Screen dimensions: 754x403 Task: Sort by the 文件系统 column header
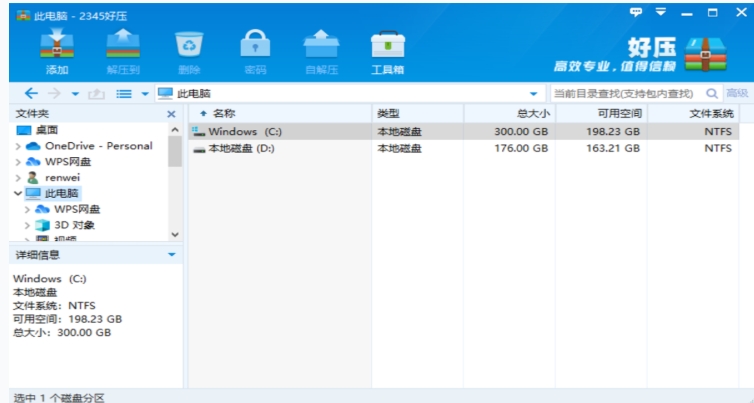[693, 113]
